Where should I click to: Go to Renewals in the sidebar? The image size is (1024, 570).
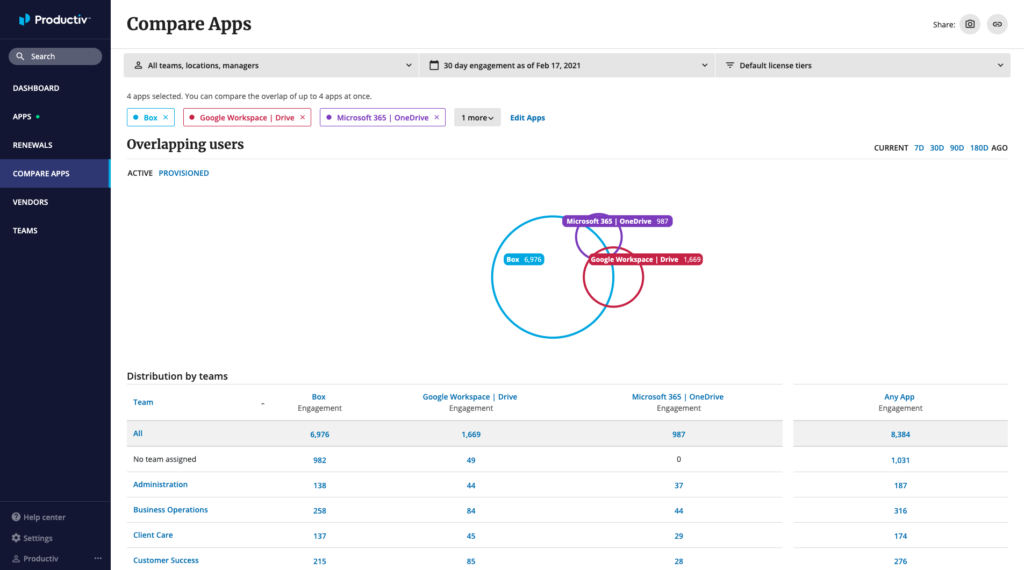click(x=33, y=145)
